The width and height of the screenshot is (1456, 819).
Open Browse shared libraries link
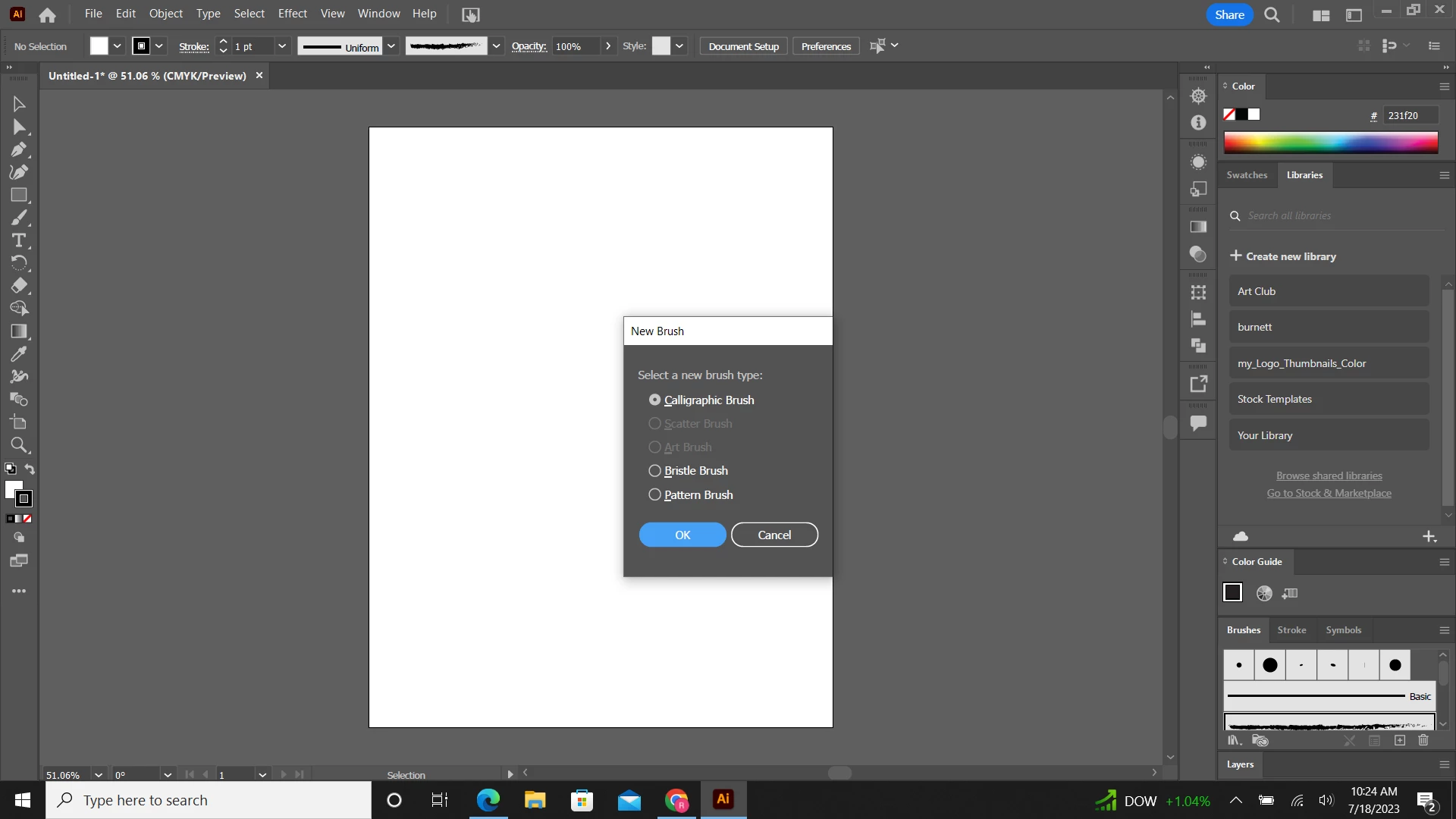(1329, 475)
